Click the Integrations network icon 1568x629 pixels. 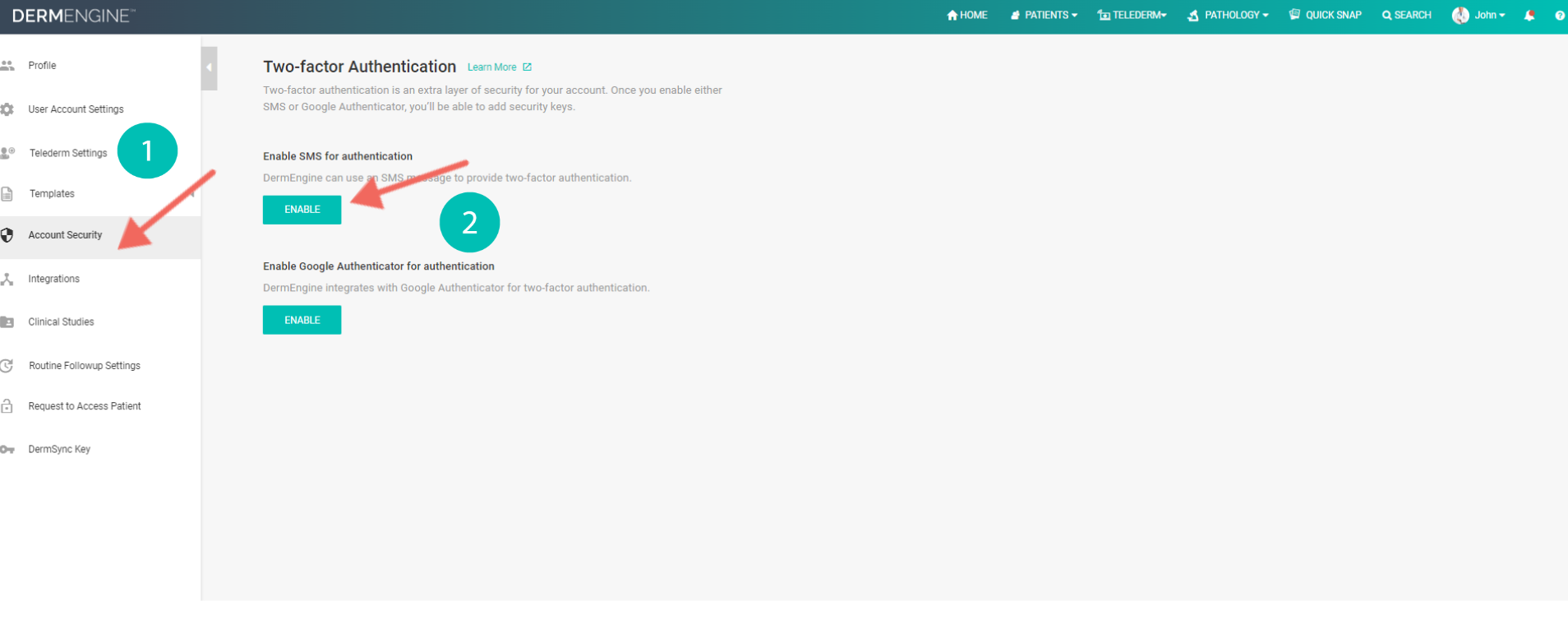7,280
